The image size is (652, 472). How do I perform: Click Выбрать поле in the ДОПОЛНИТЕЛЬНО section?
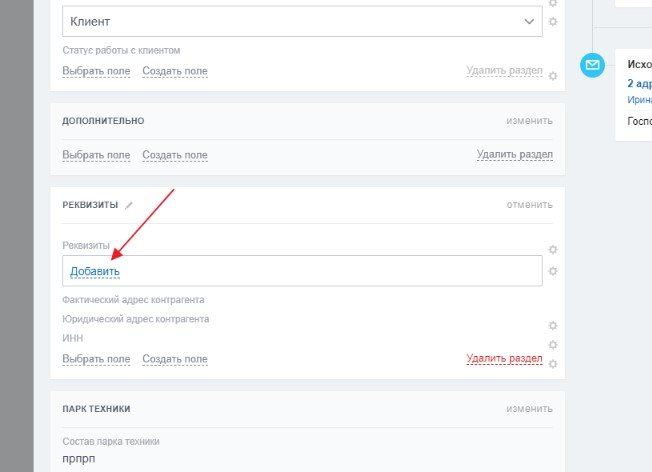click(x=96, y=155)
